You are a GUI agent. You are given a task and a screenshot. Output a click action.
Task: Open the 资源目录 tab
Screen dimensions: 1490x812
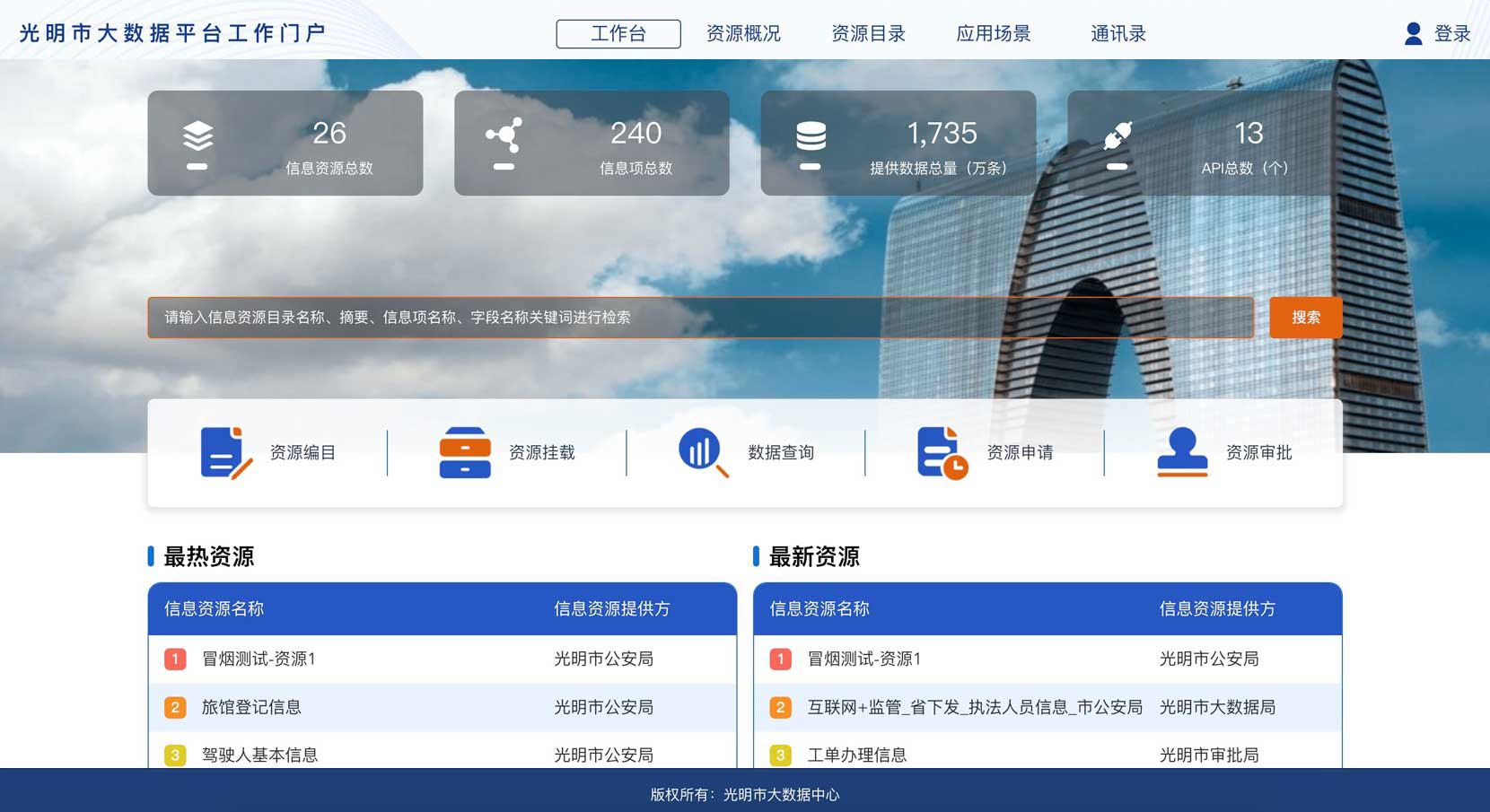868,33
